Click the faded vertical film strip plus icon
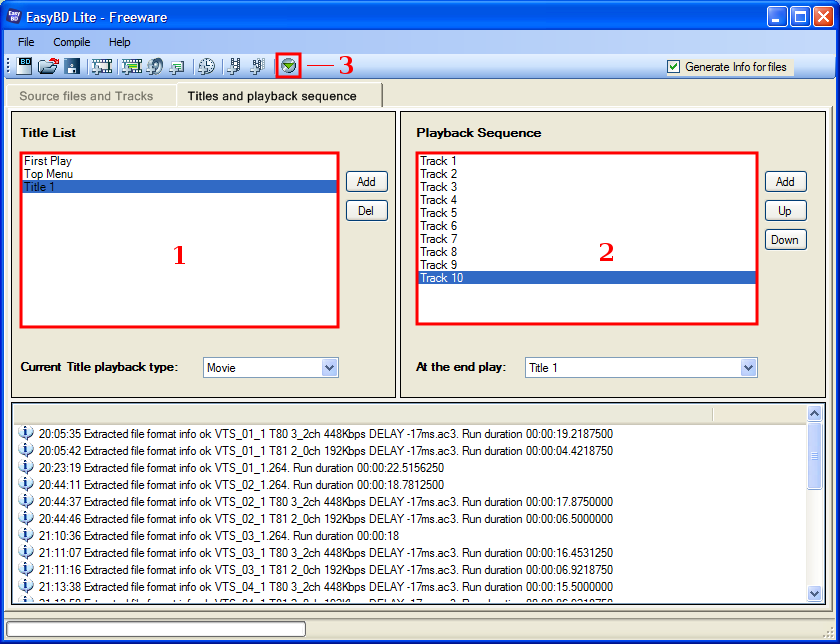 point(258,66)
